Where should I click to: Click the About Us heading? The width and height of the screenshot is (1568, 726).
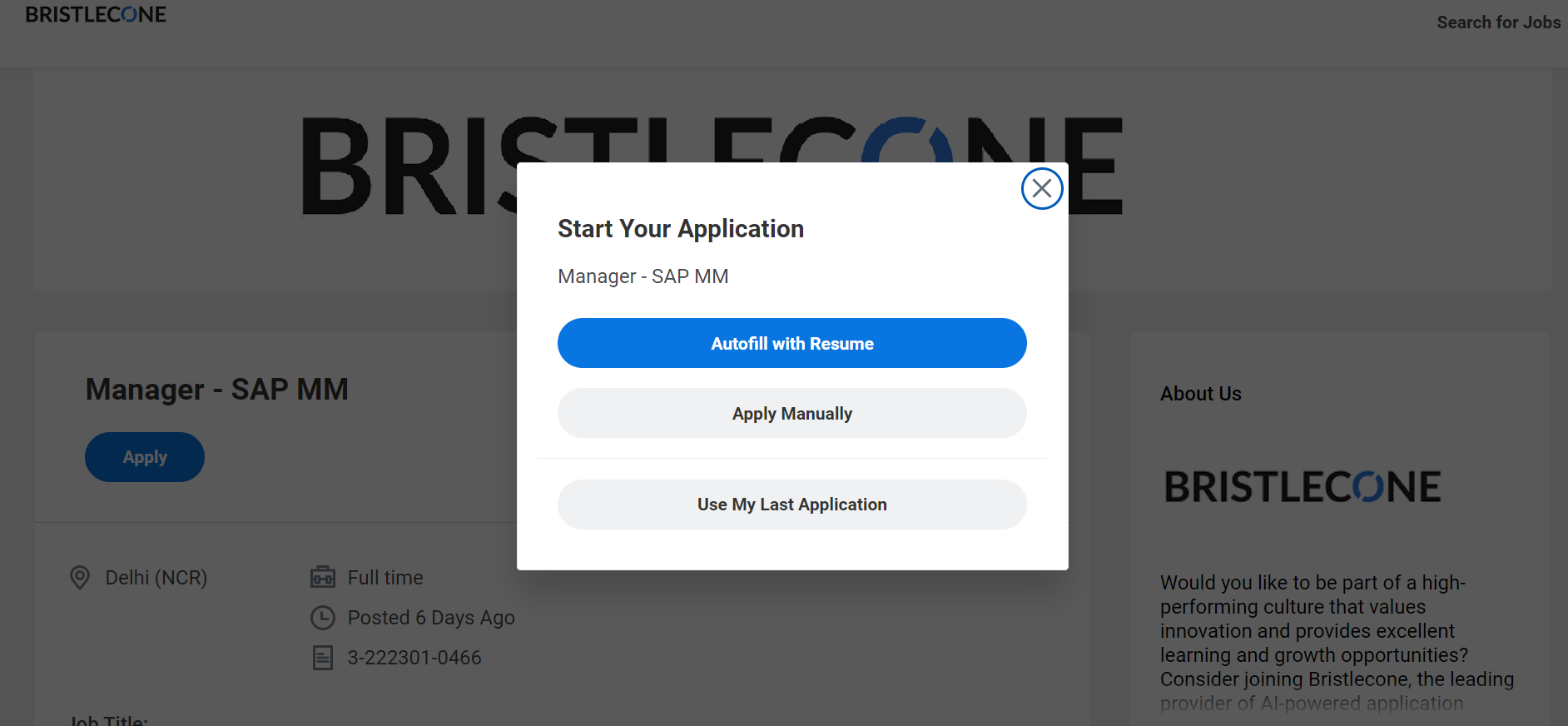click(1201, 394)
